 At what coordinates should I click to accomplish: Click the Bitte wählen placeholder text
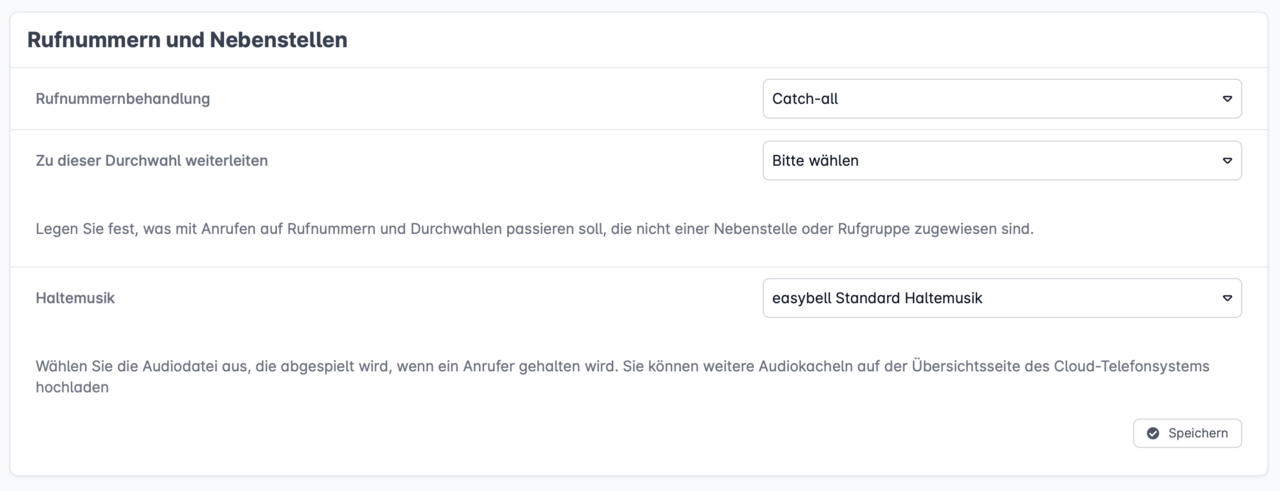(815, 160)
